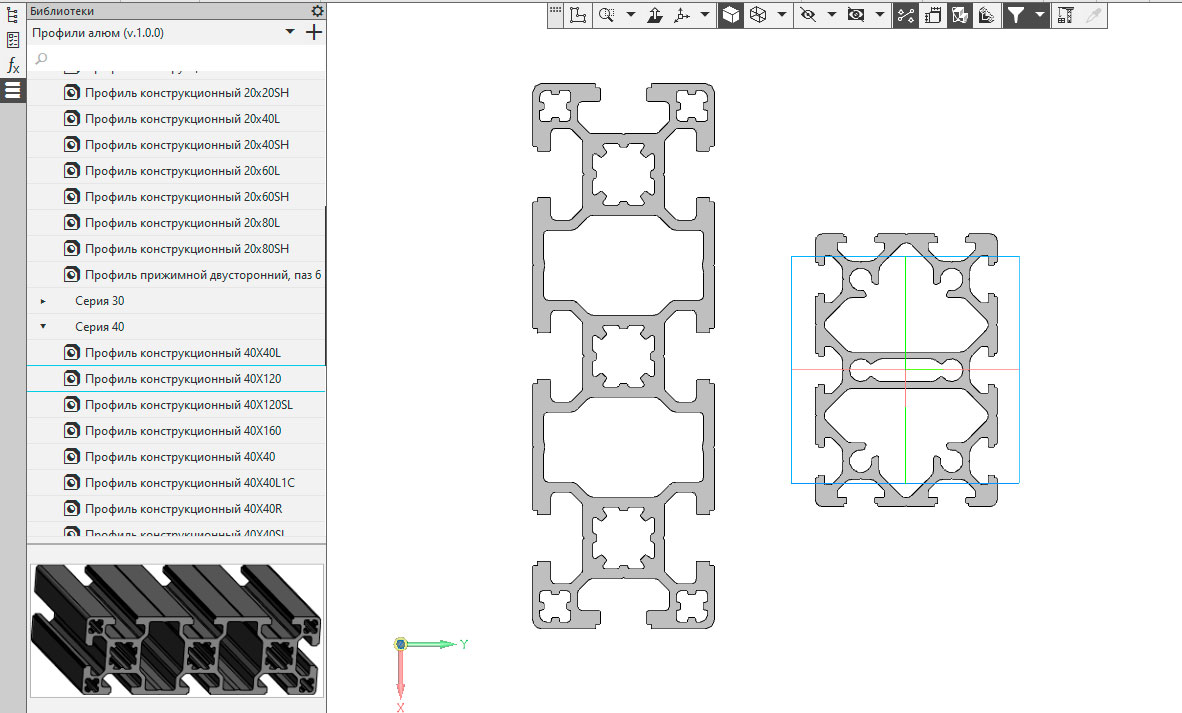
Task: Expand the display mode dropdown arrow
Action: (x=782, y=15)
